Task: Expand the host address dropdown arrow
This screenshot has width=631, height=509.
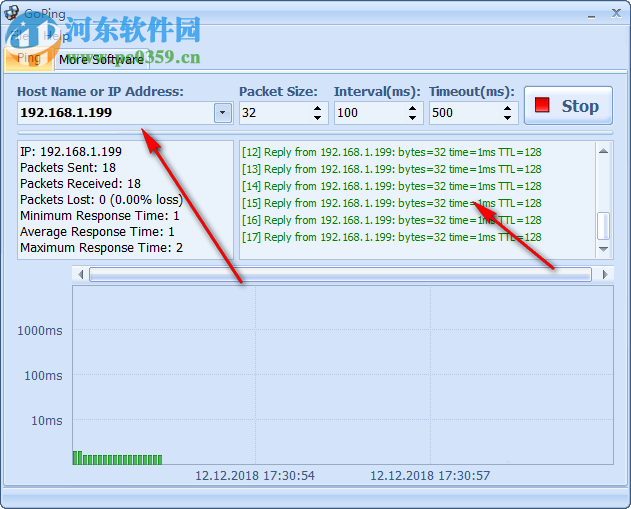Action: [223, 113]
